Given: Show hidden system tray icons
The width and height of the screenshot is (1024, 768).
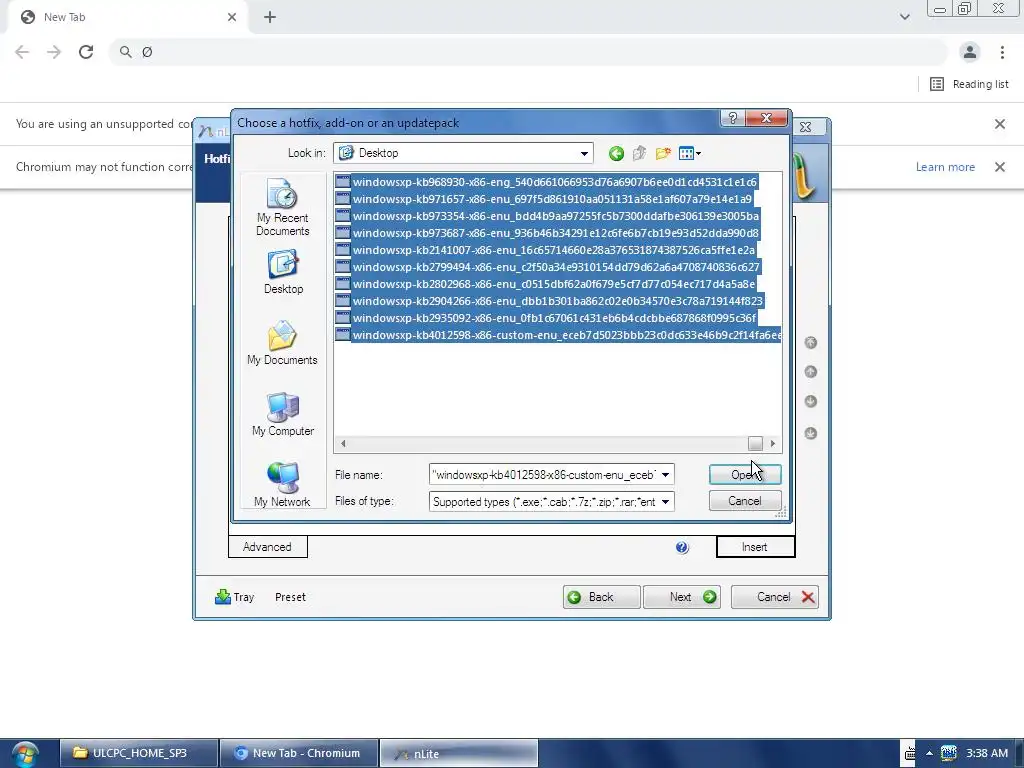Looking at the screenshot, I should [929, 753].
